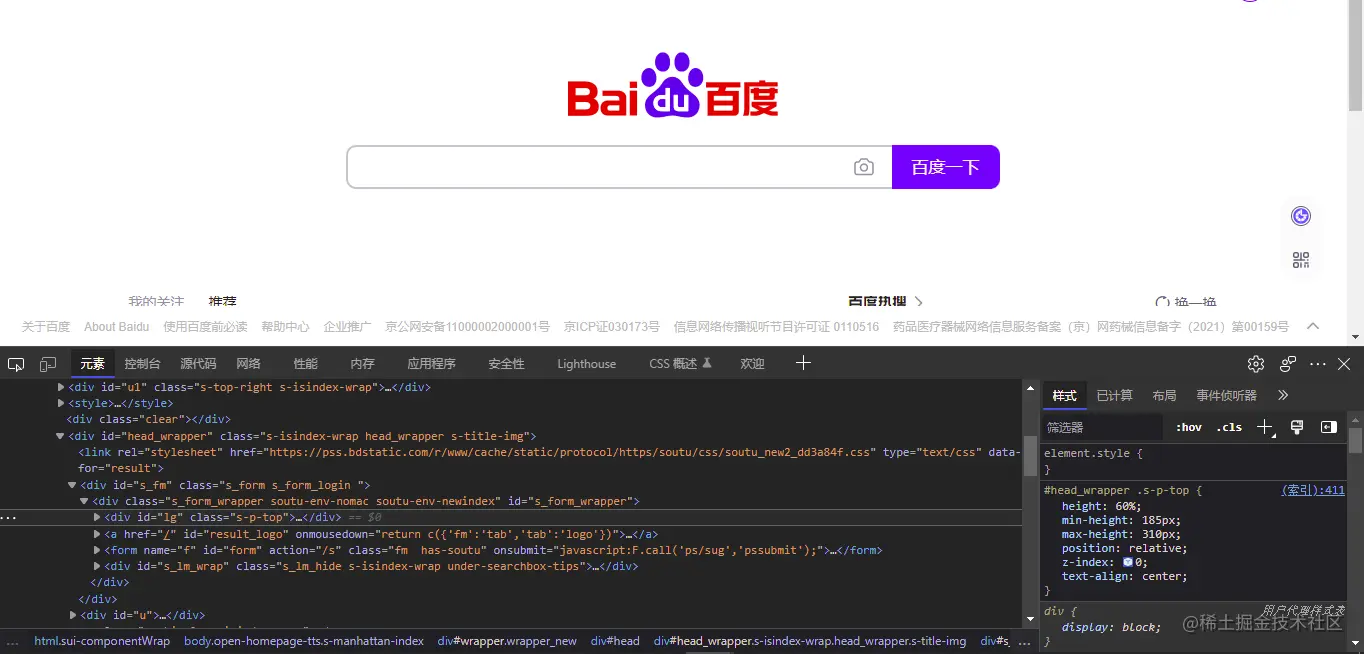Expand the style node in DOM tree
The image size is (1364, 654).
coord(61,403)
